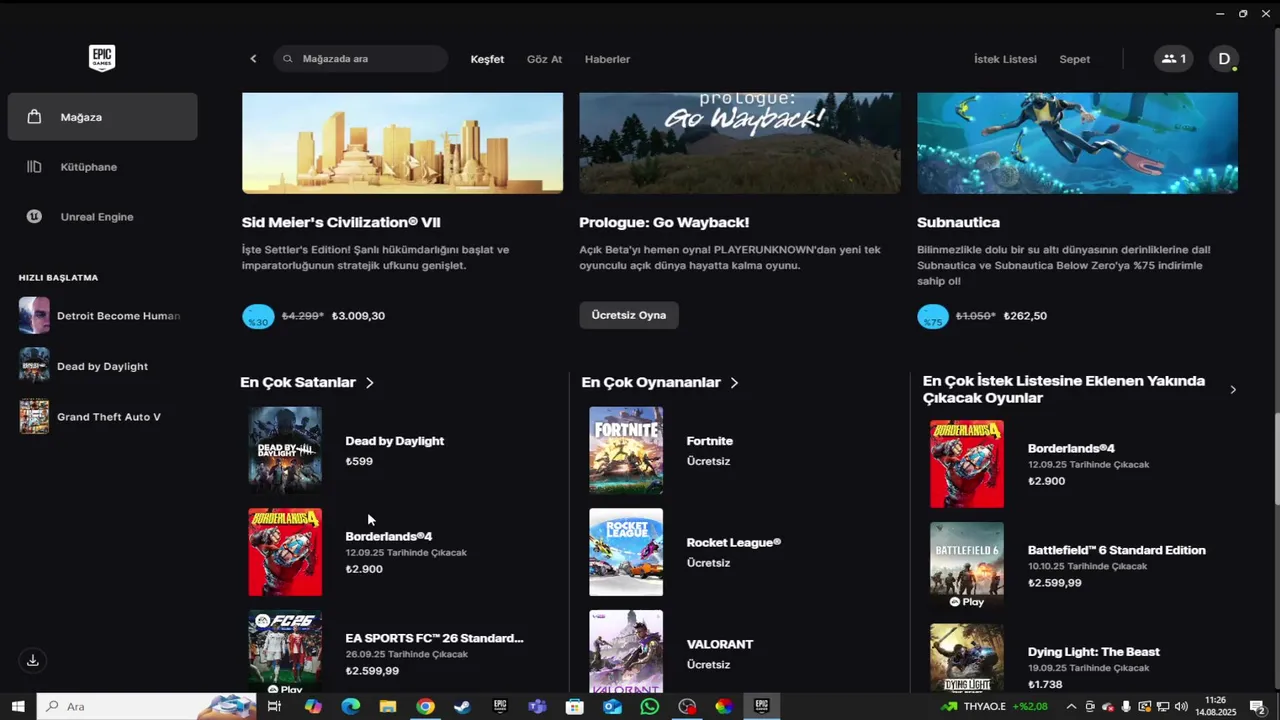Click the Epic Games logo

point(102,58)
